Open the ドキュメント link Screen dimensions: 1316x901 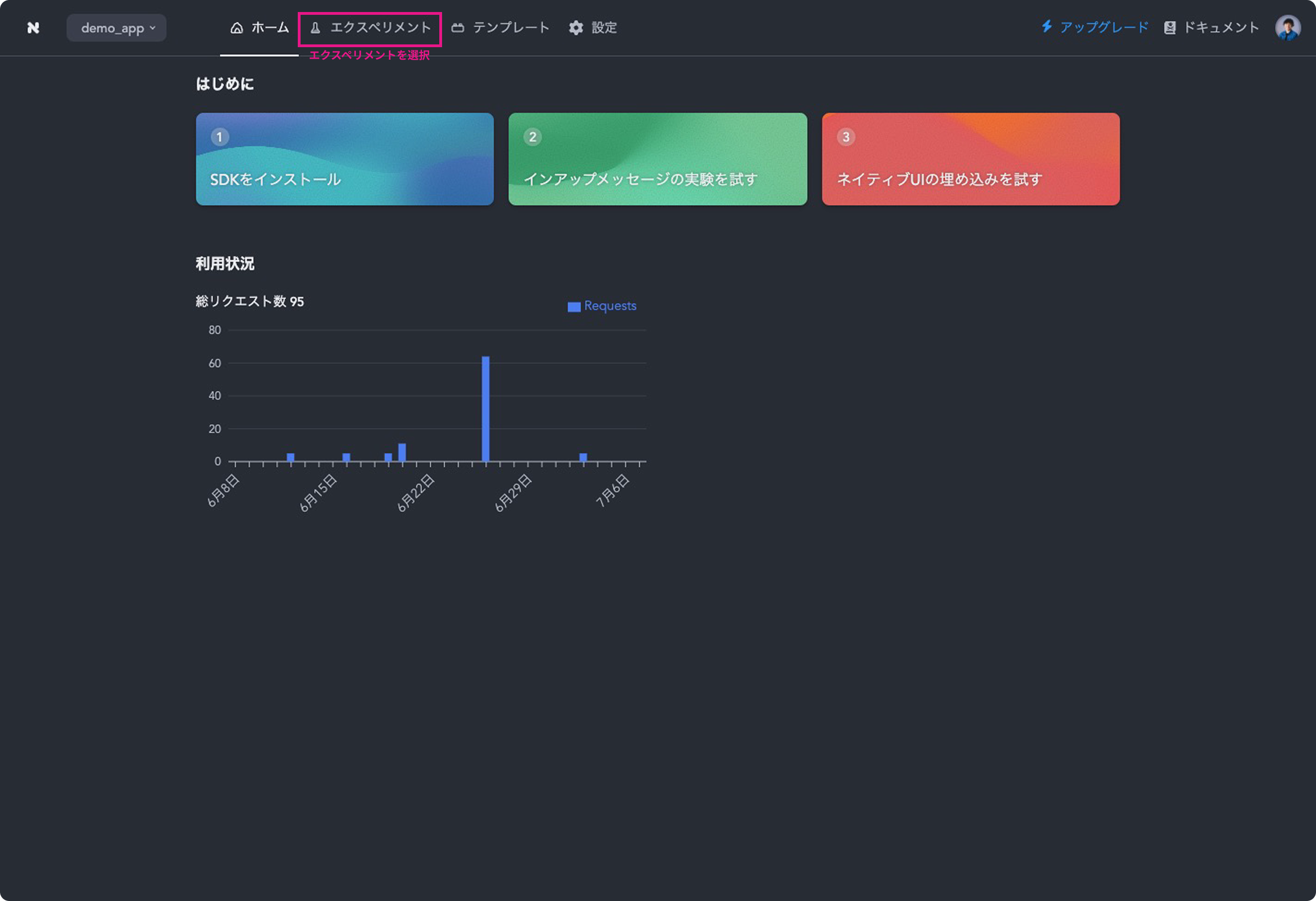(x=1221, y=28)
